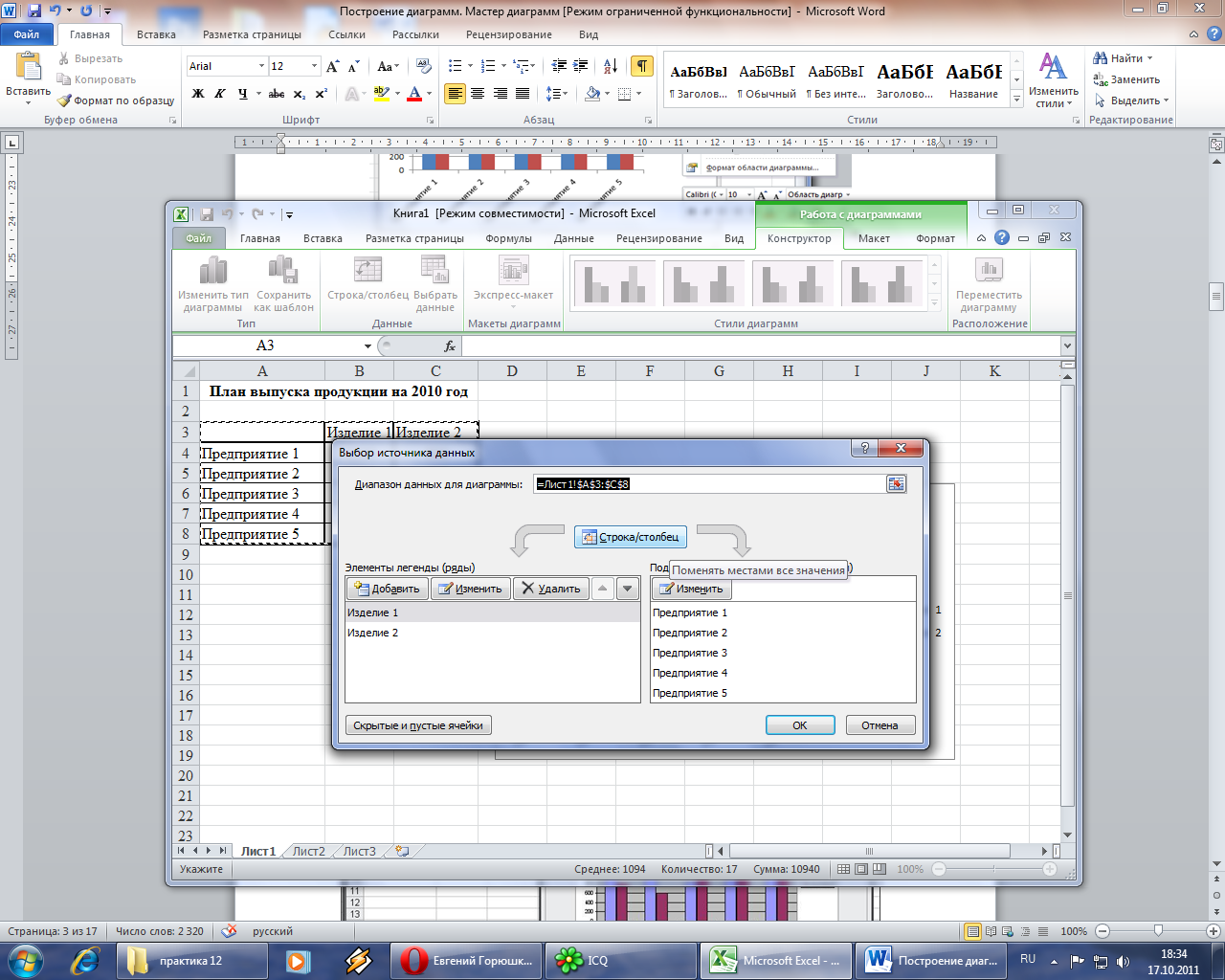
Task: Click the decrease indent icon
Action: [560, 66]
